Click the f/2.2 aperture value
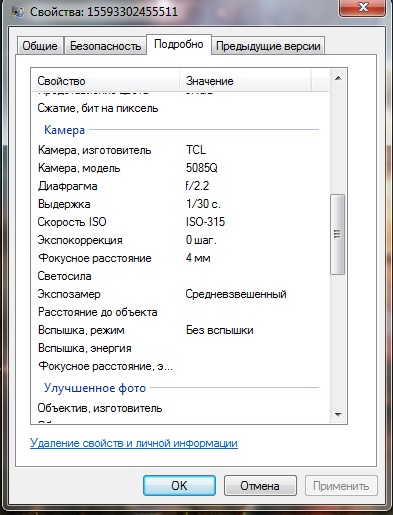 pyautogui.click(x=197, y=186)
